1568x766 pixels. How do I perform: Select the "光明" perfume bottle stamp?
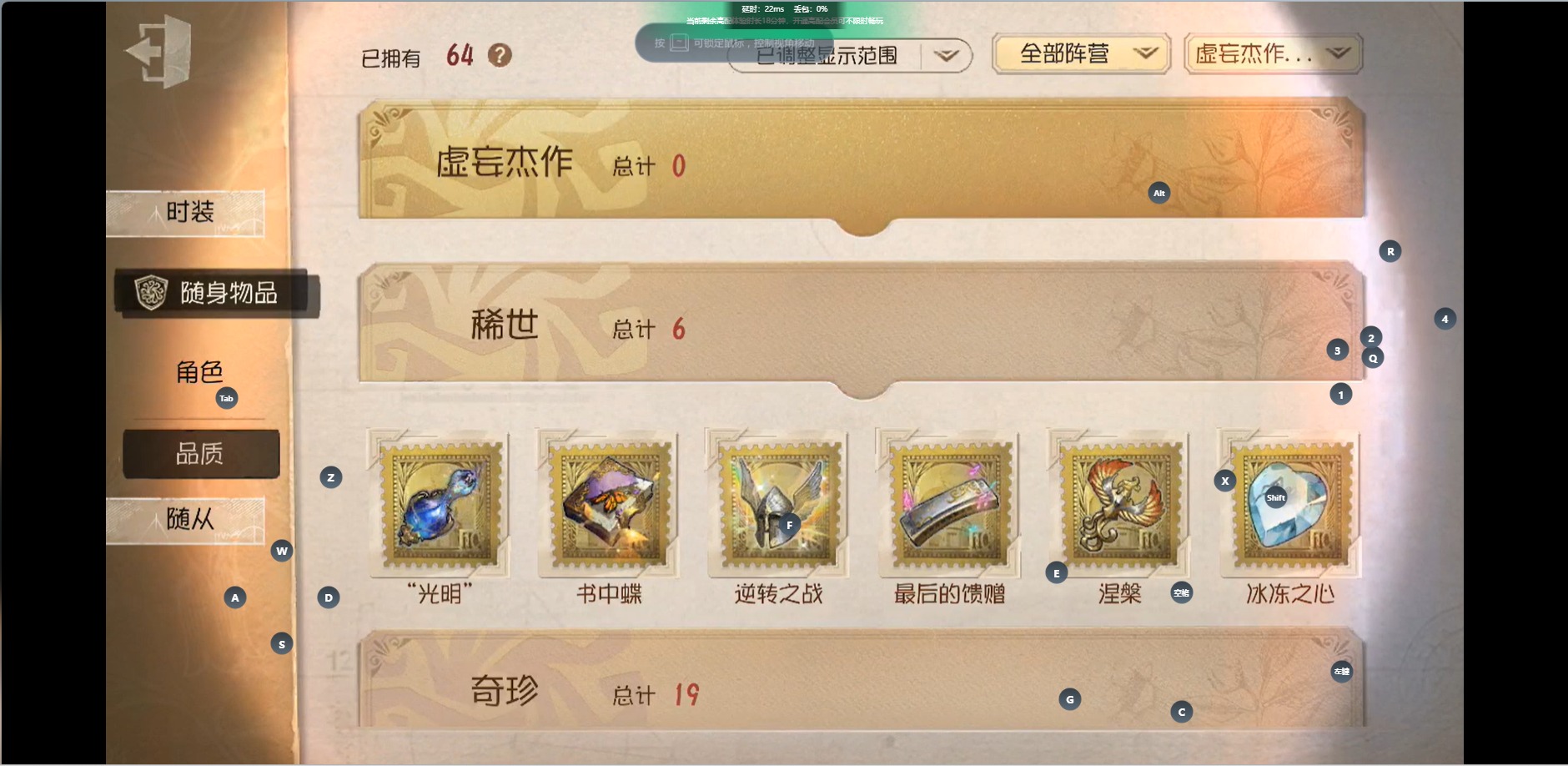[x=439, y=504]
